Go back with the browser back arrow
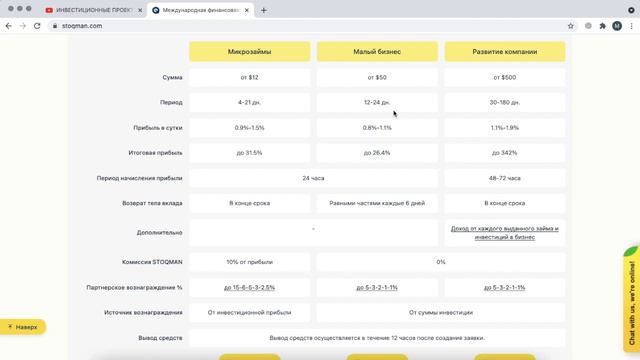The height and width of the screenshot is (360, 640). [9, 26]
